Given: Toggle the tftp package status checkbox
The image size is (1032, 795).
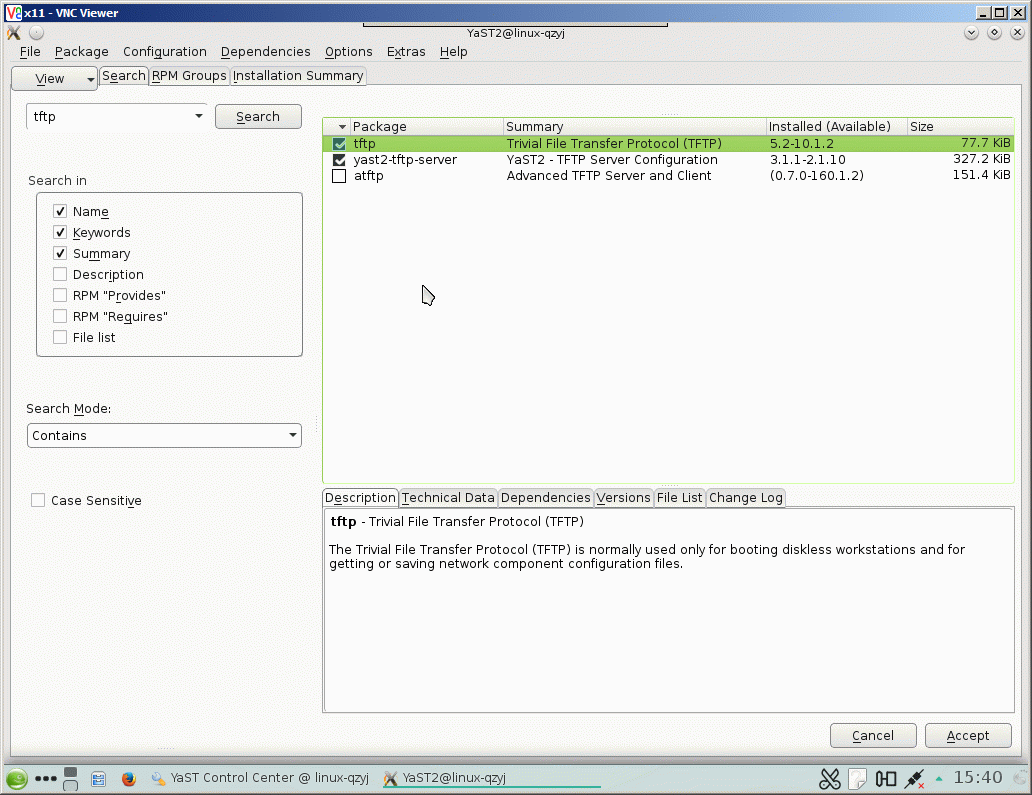Looking at the screenshot, I should [x=339, y=143].
